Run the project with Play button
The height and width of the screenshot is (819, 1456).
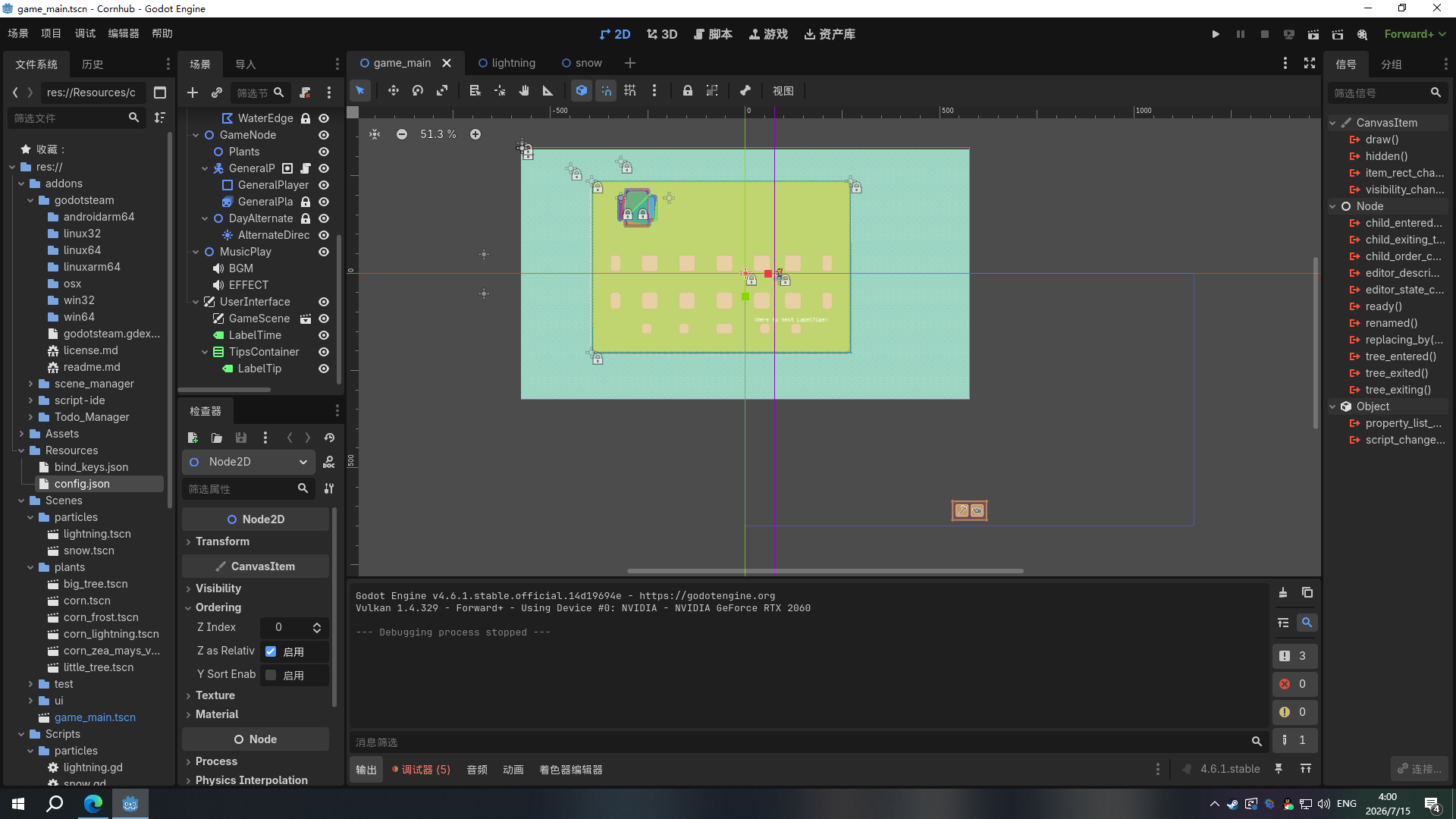(x=1216, y=34)
